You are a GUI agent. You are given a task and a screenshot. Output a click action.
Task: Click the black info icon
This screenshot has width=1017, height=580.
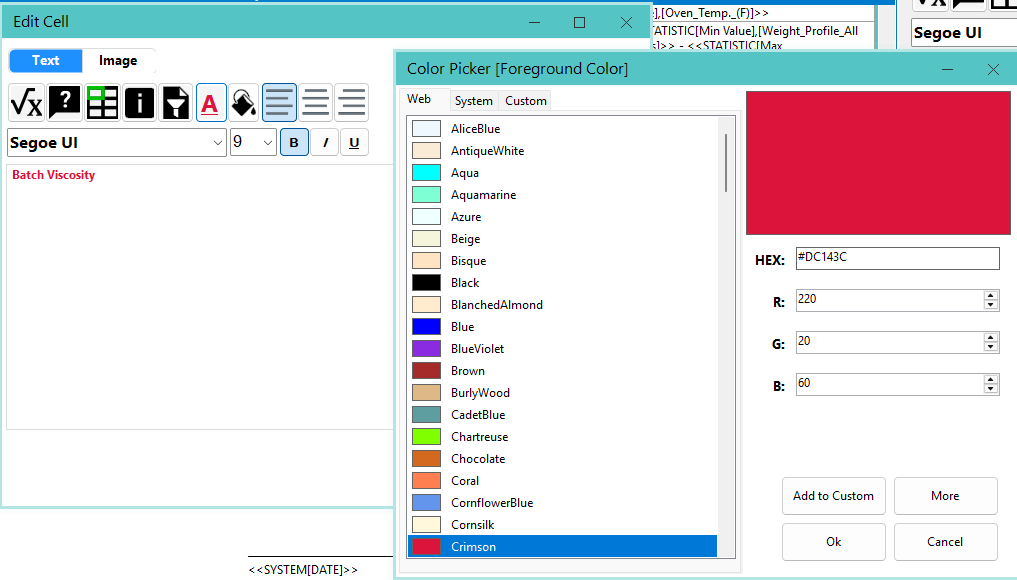point(139,102)
